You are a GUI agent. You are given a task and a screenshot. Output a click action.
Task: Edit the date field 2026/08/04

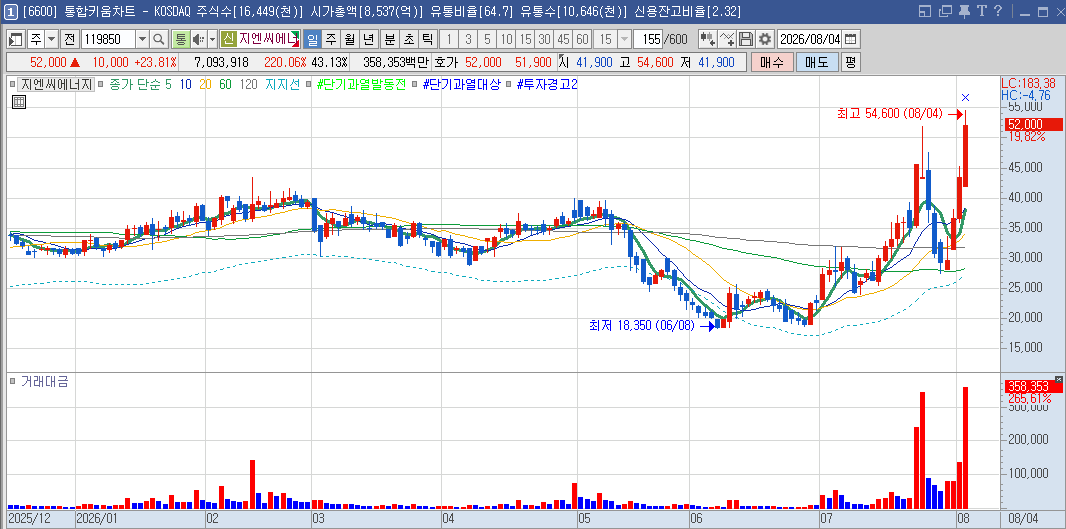[x=809, y=39]
